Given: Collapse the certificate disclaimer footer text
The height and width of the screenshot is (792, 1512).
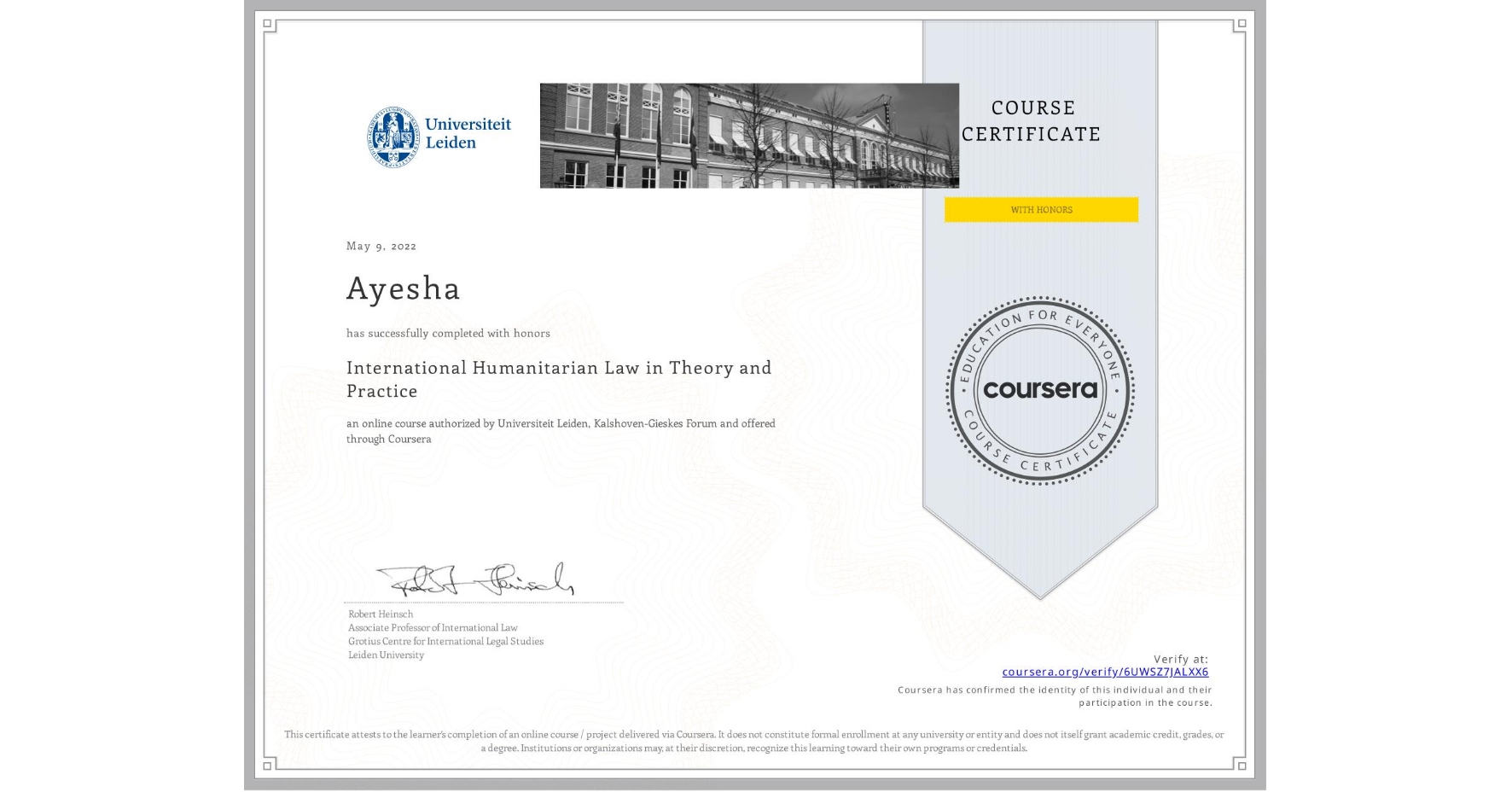Looking at the screenshot, I should pyautogui.click(x=754, y=741).
